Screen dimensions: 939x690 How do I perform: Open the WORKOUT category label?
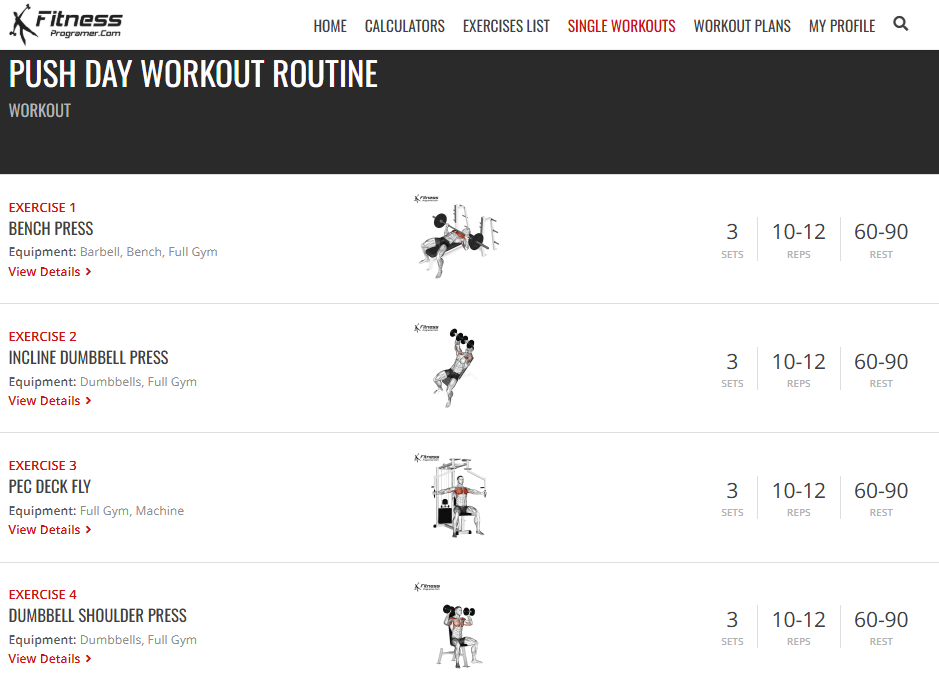point(39,110)
